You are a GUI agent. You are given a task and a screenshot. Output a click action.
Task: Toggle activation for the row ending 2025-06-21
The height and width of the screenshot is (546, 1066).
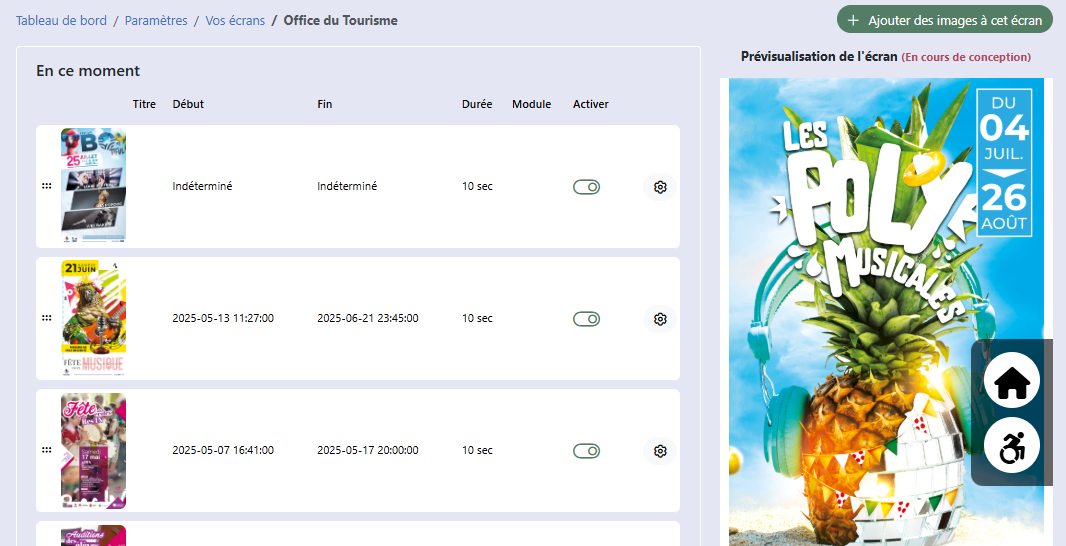point(586,319)
